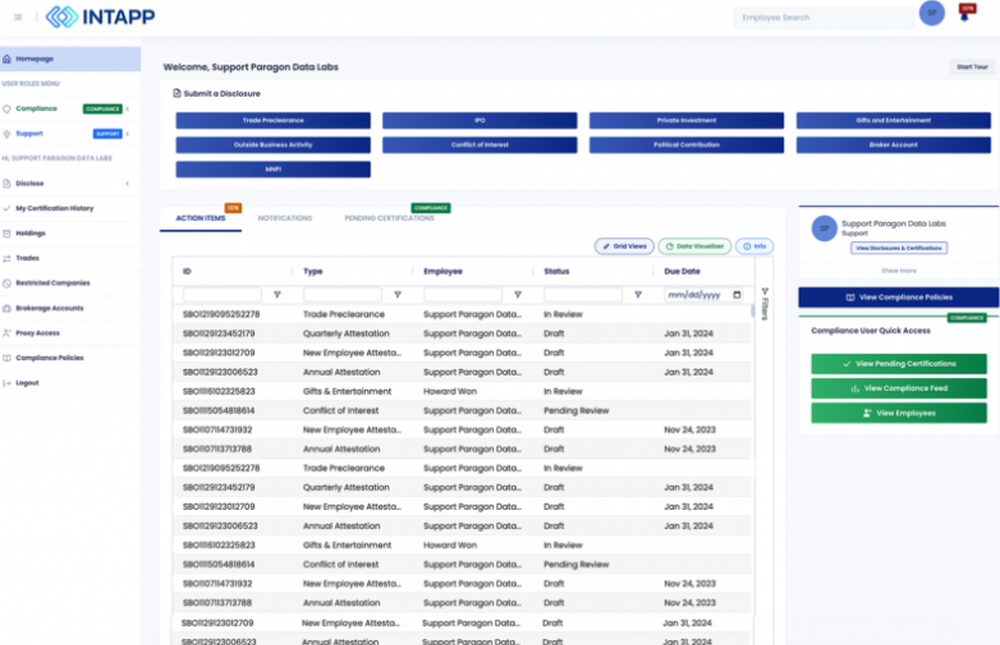Click View Pending Certifications button

click(x=899, y=364)
